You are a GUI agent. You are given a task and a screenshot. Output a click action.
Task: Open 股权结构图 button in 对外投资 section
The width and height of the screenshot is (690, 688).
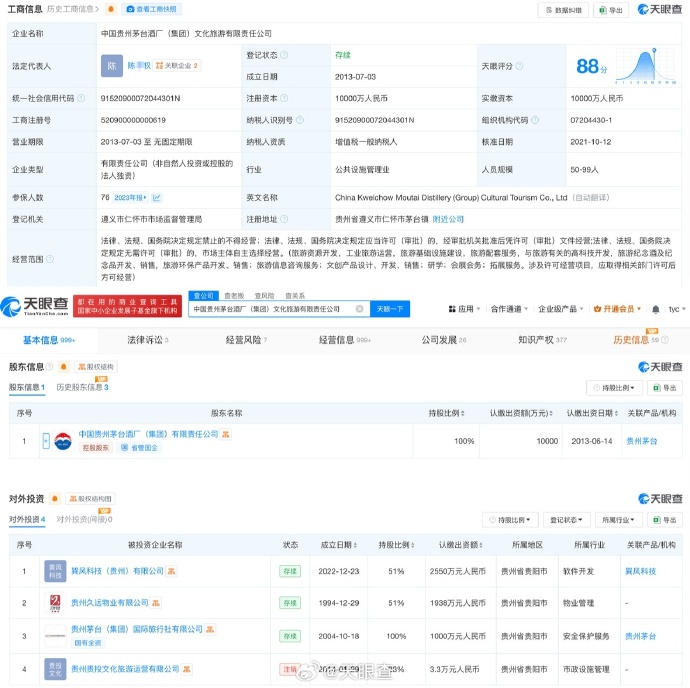90,499
